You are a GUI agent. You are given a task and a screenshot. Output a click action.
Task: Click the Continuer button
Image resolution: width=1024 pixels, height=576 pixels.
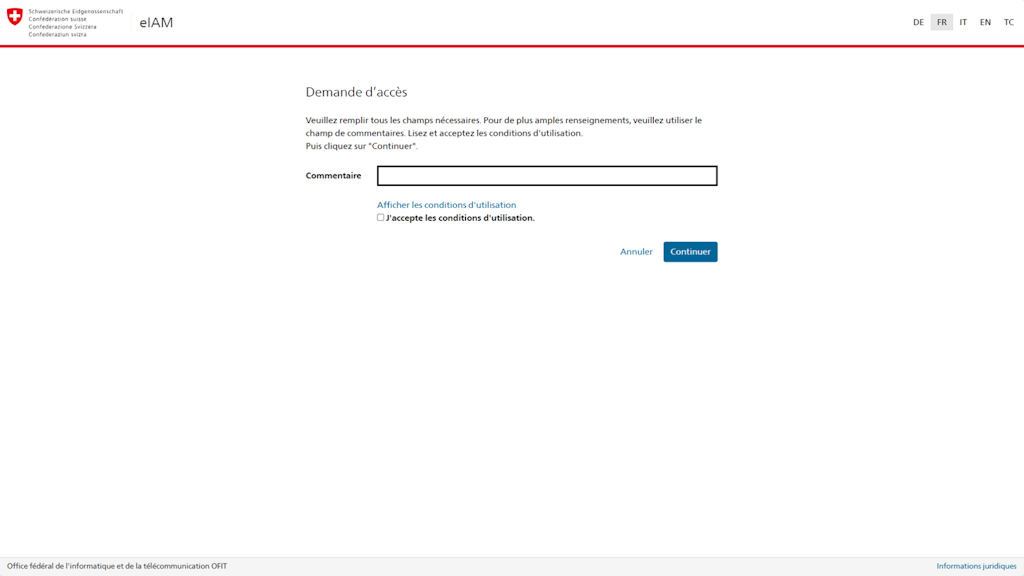click(x=690, y=251)
